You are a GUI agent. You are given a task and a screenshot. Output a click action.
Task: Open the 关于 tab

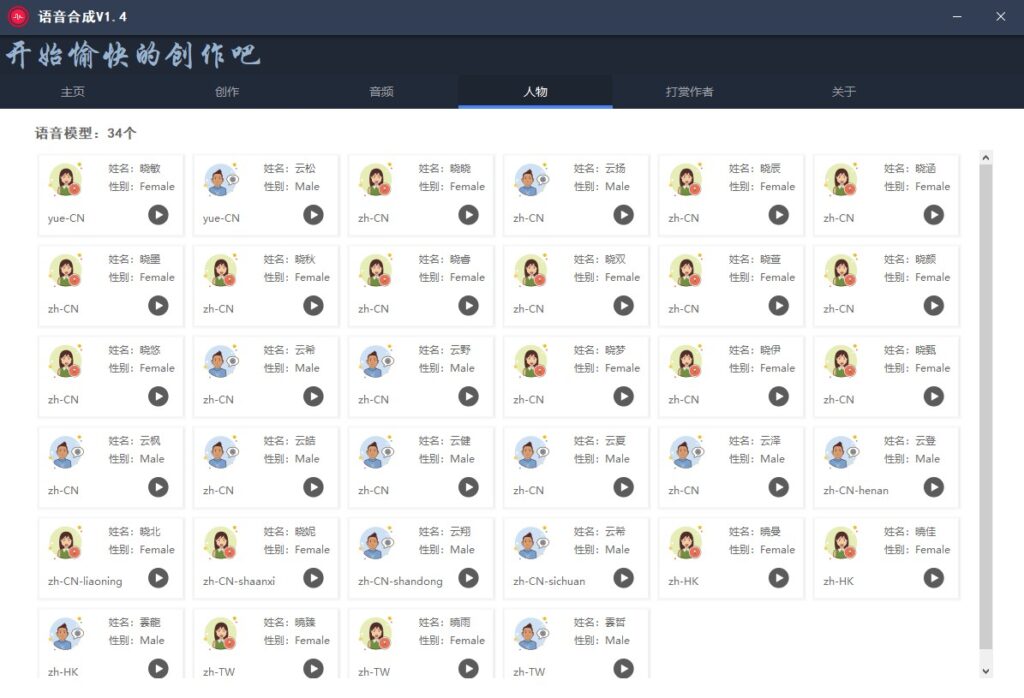pos(843,92)
